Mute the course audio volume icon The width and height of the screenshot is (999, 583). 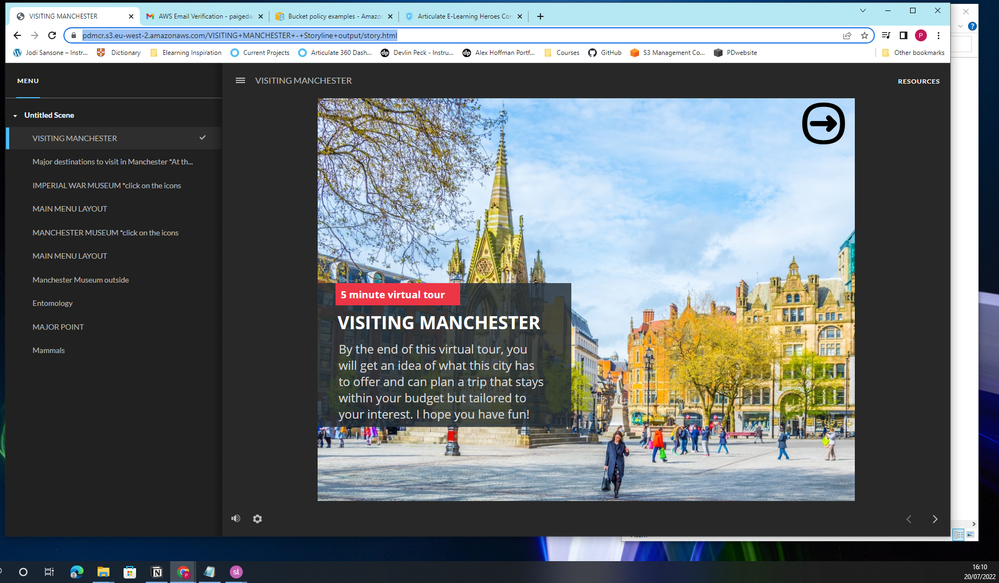pos(236,518)
